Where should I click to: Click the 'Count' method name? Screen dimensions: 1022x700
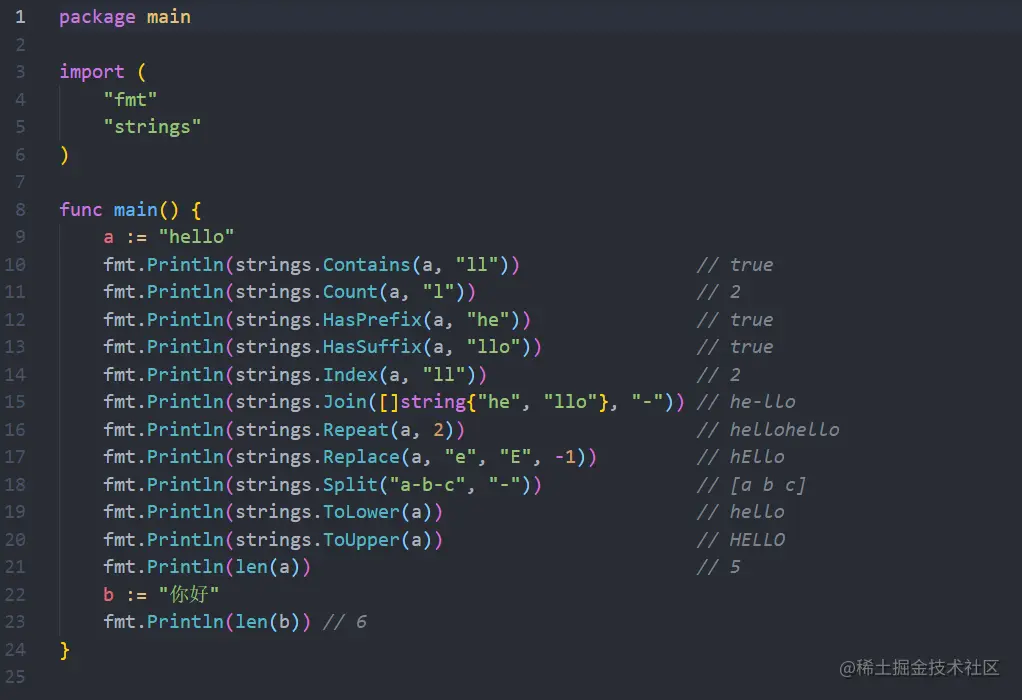tap(351, 292)
